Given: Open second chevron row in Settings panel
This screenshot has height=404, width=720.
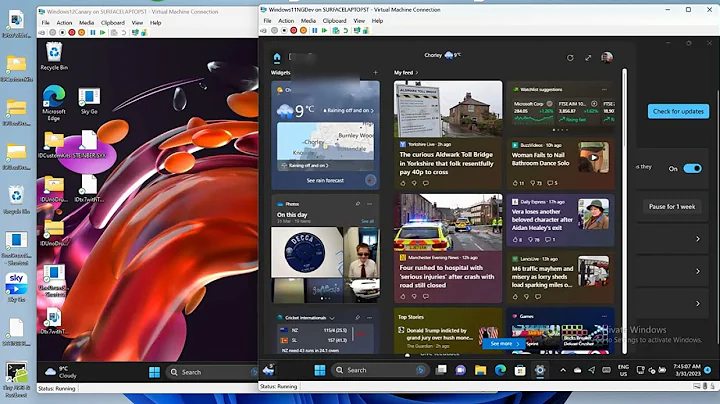Looking at the screenshot, I should coord(698,271).
